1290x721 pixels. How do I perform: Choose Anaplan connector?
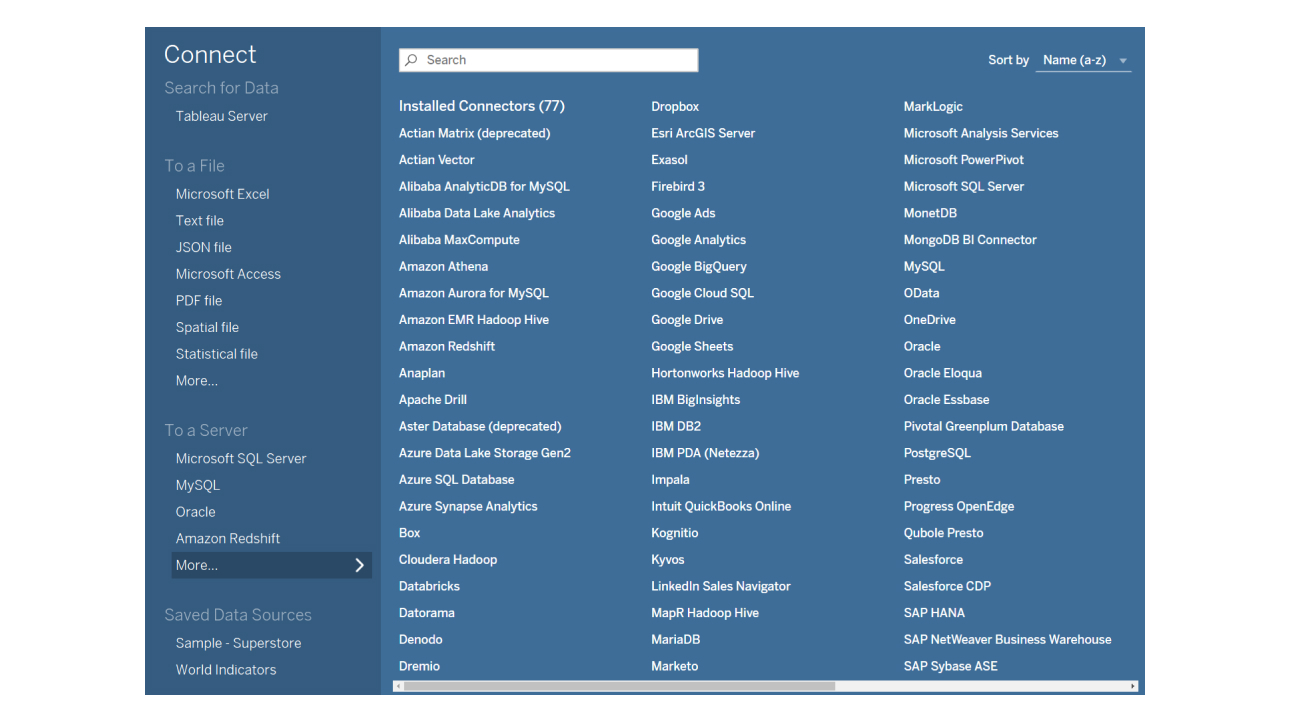pyautogui.click(x=422, y=373)
